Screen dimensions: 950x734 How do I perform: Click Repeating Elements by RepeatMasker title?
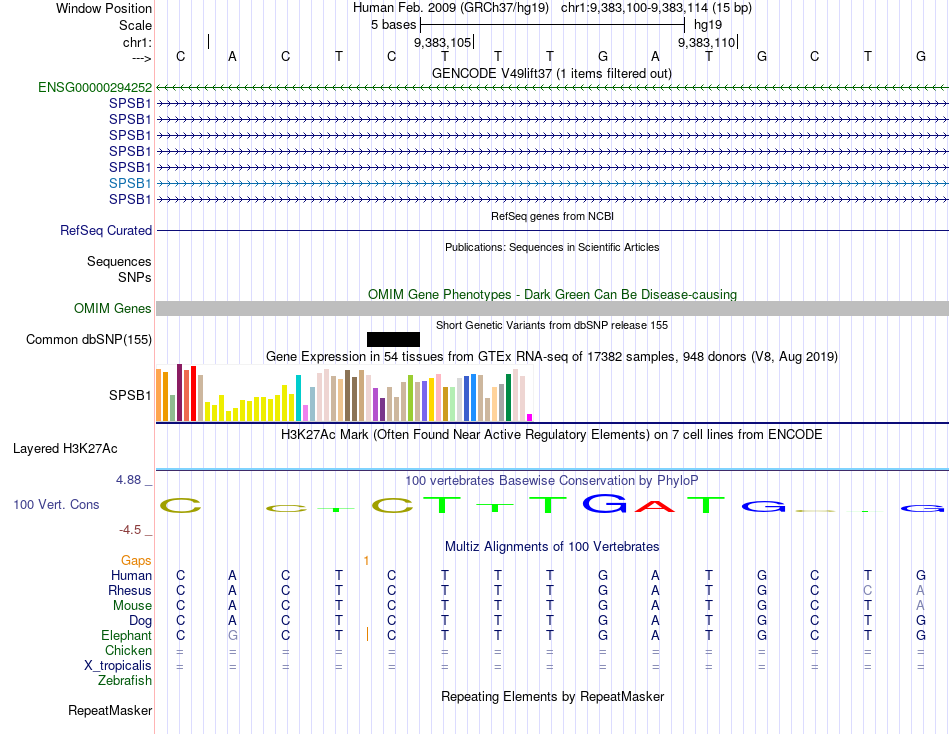[x=552, y=696]
